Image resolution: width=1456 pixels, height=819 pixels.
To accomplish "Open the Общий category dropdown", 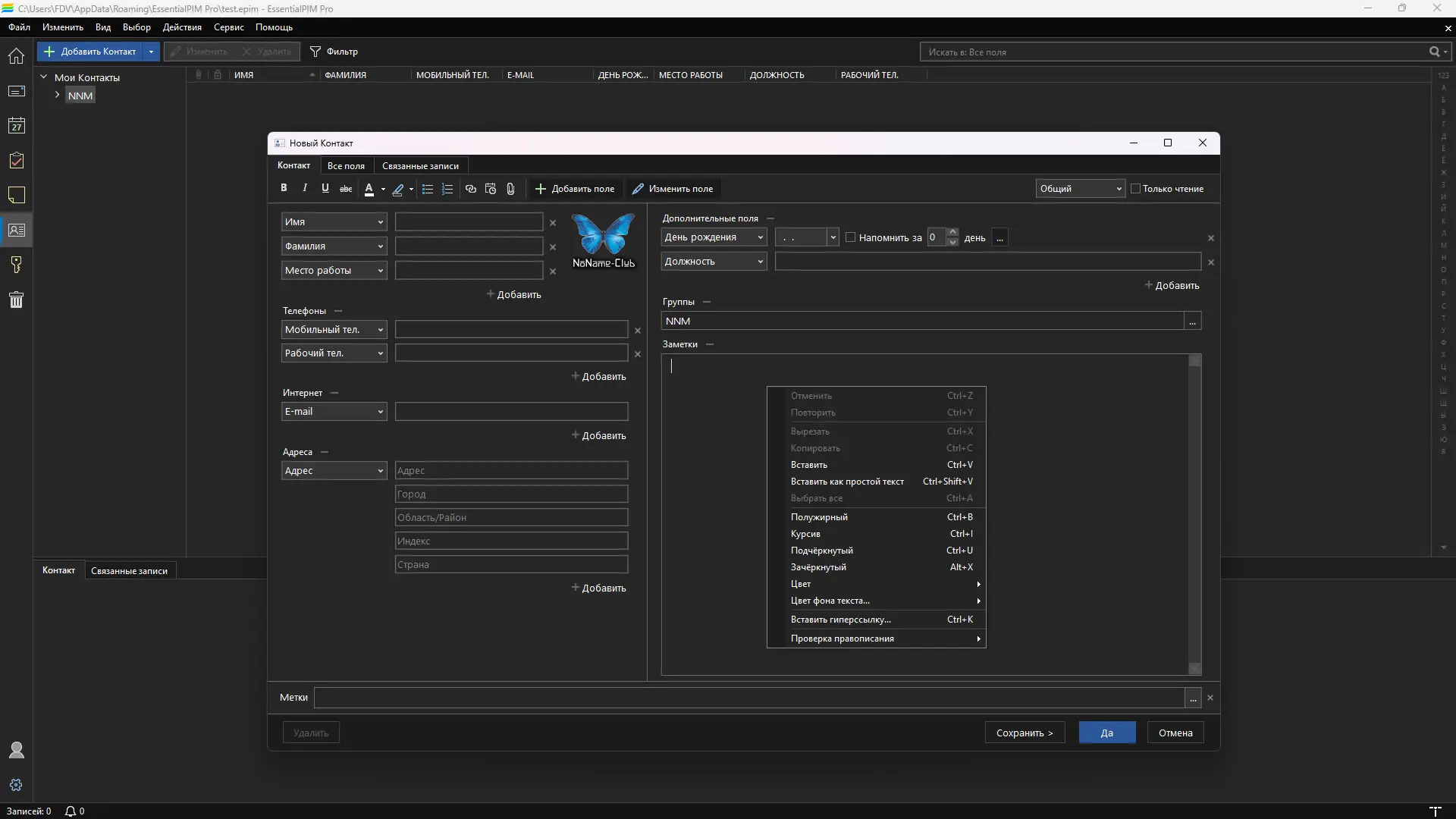I will 1080,189.
